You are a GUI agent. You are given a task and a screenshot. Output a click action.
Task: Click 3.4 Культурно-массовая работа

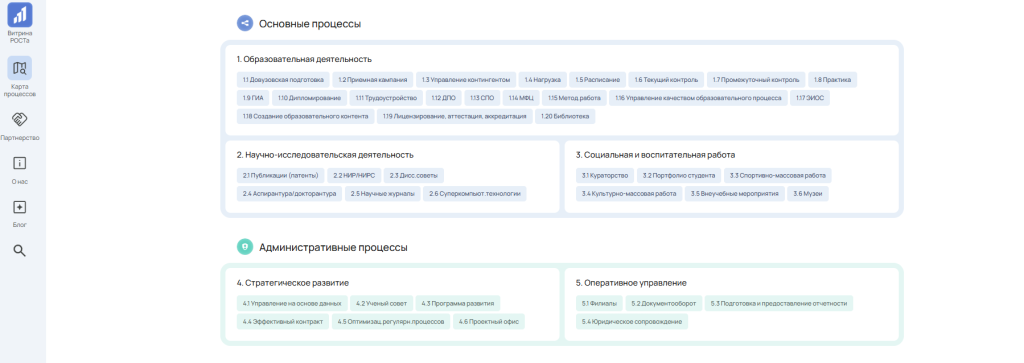[x=629, y=194]
